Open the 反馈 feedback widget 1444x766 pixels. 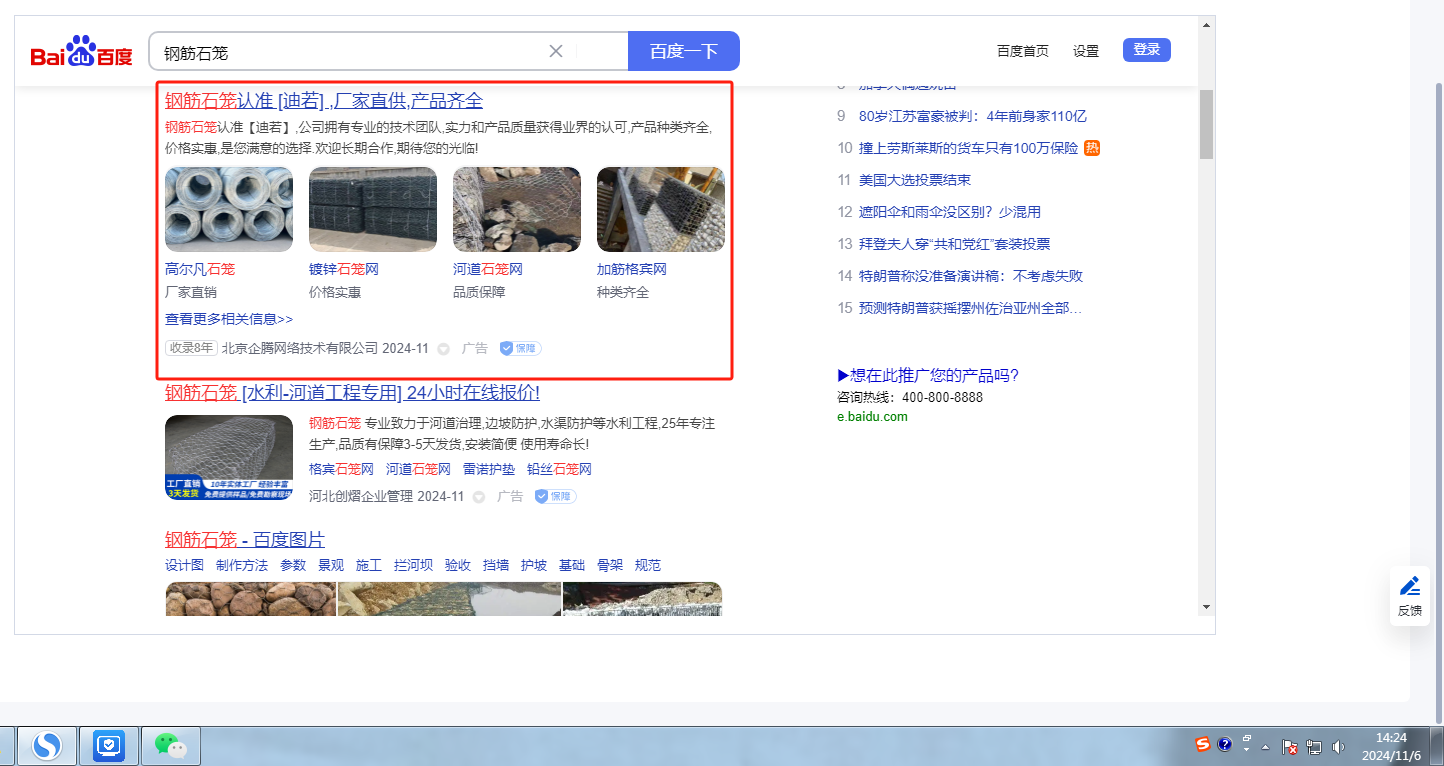click(1410, 596)
